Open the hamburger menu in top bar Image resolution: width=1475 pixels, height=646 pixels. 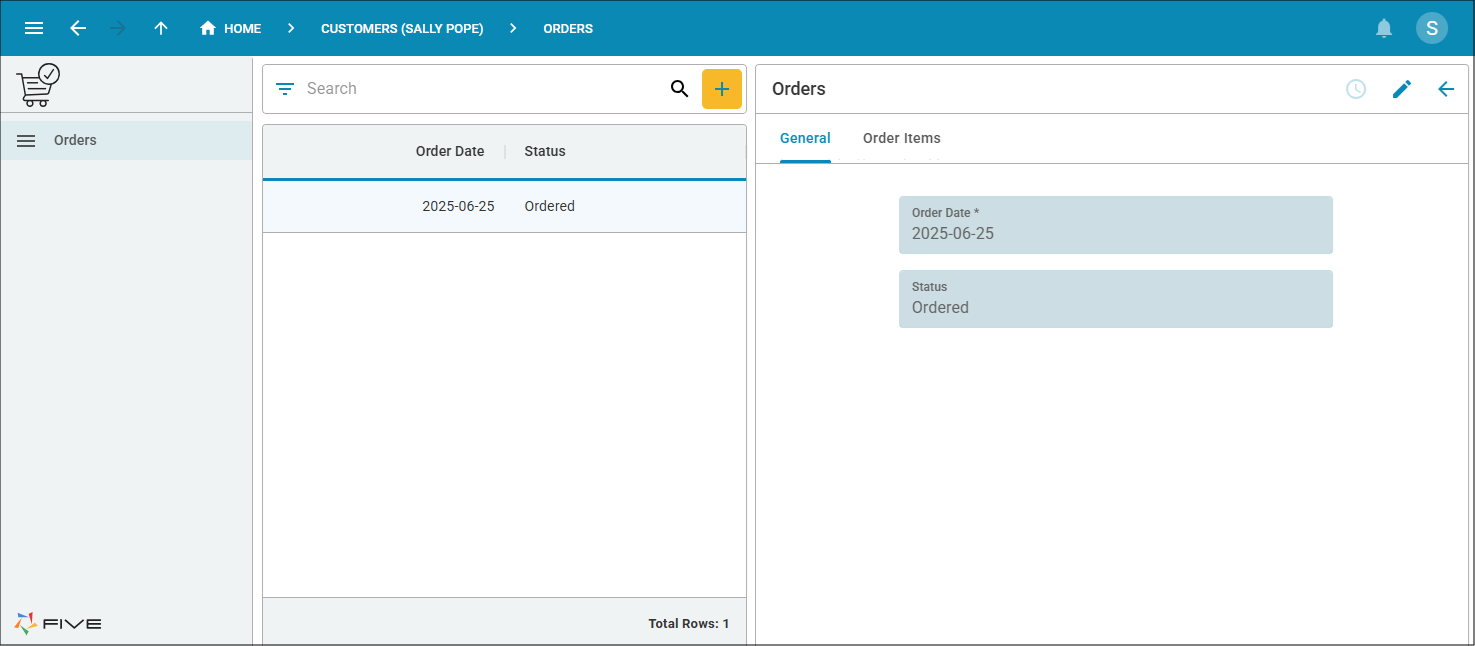tap(34, 28)
